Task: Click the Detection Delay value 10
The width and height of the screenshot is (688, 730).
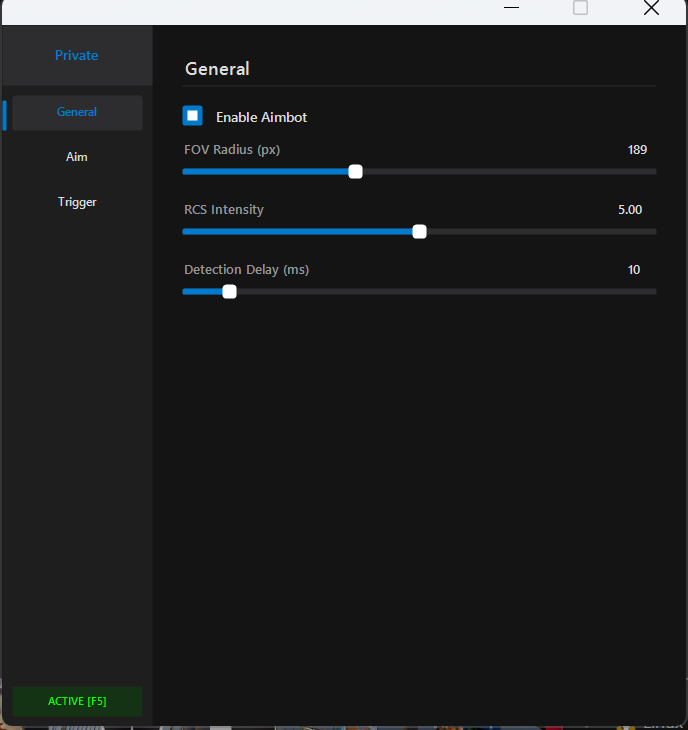Action: pos(633,270)
